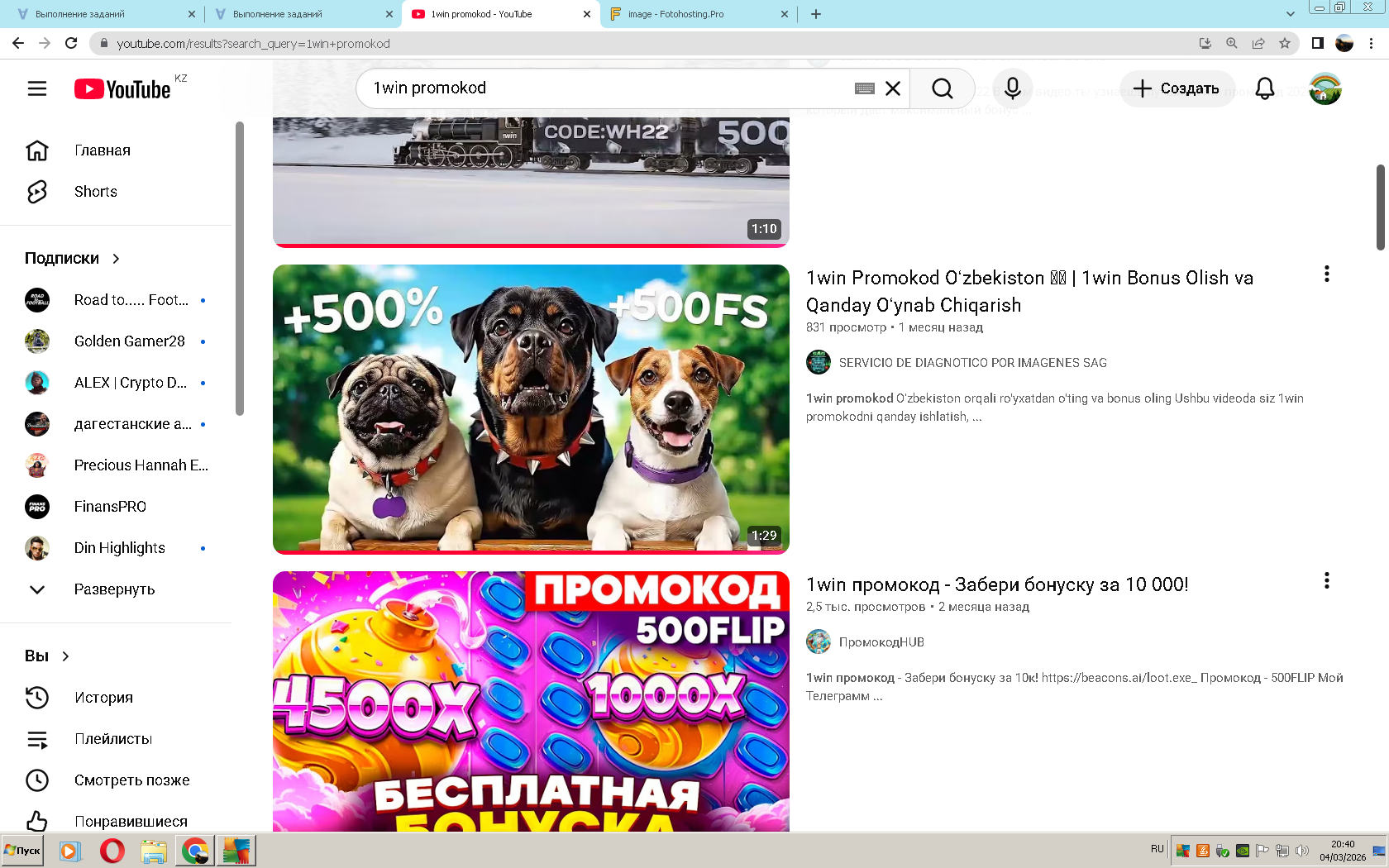
Task: Open Din Highlights channel
Action: pos(116,548)
